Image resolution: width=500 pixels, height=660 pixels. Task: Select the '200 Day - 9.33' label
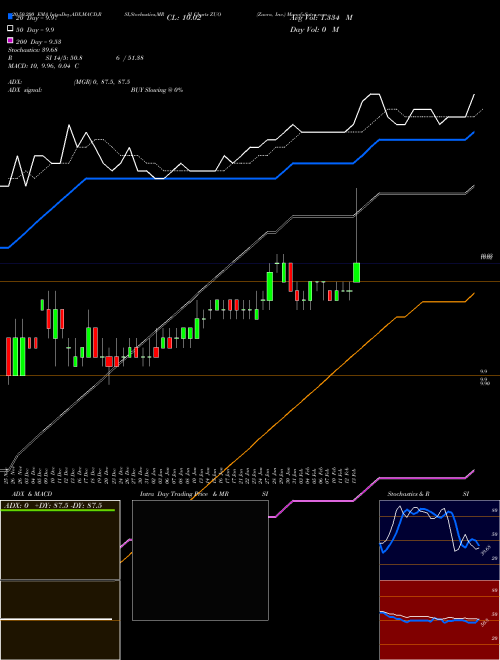pyautogui.click(x=39, y=42)
